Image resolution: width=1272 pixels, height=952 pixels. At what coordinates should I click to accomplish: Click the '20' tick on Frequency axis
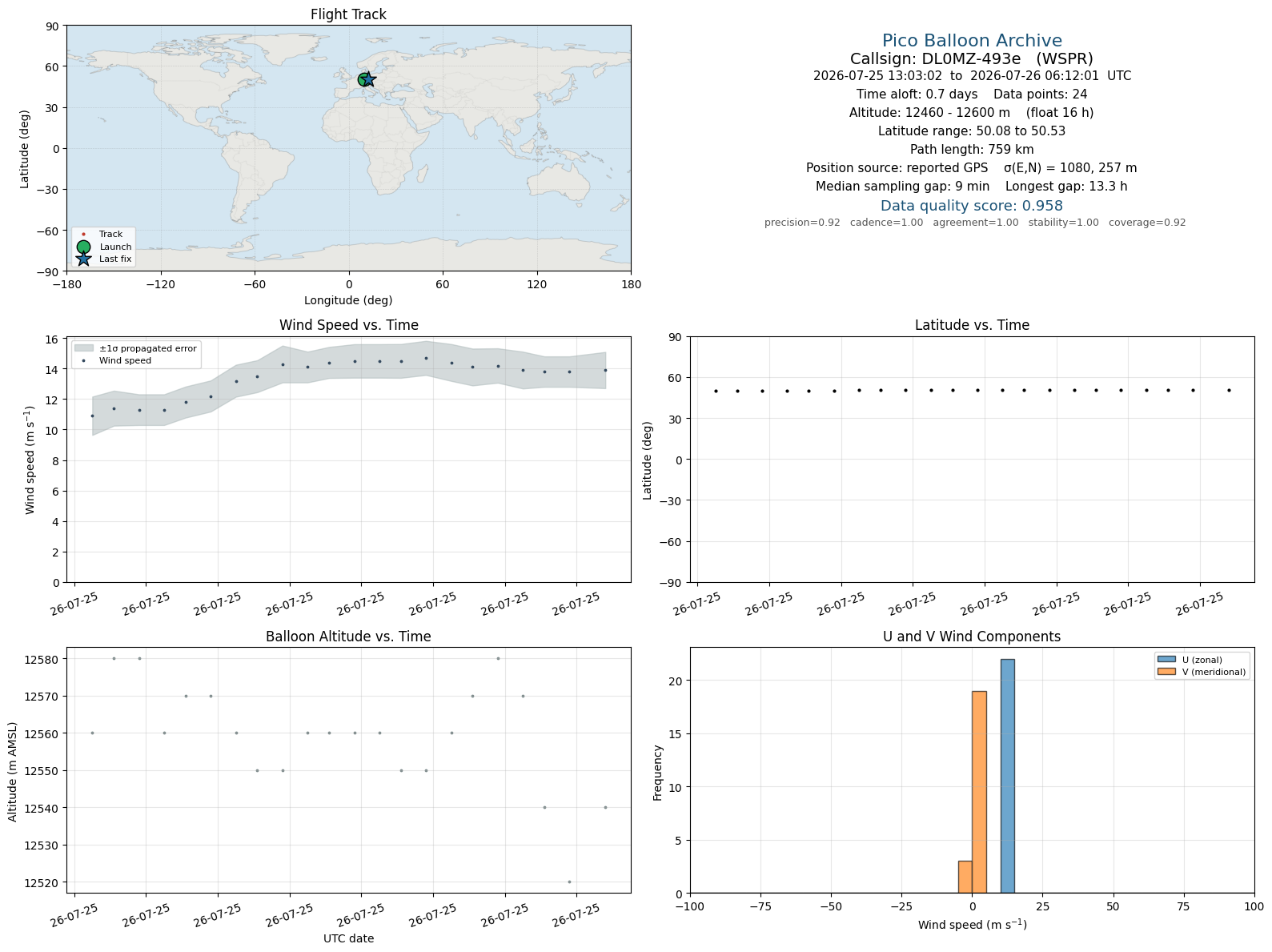pyautogui.click(x=675, y=681)
